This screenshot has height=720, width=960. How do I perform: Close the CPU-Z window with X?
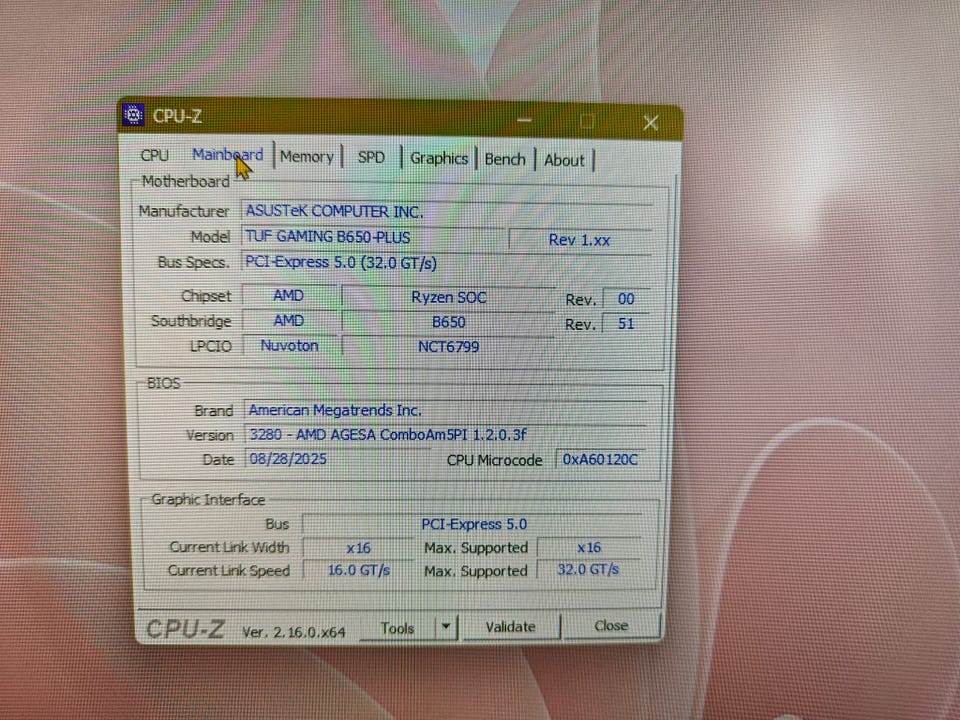(651, 123)
